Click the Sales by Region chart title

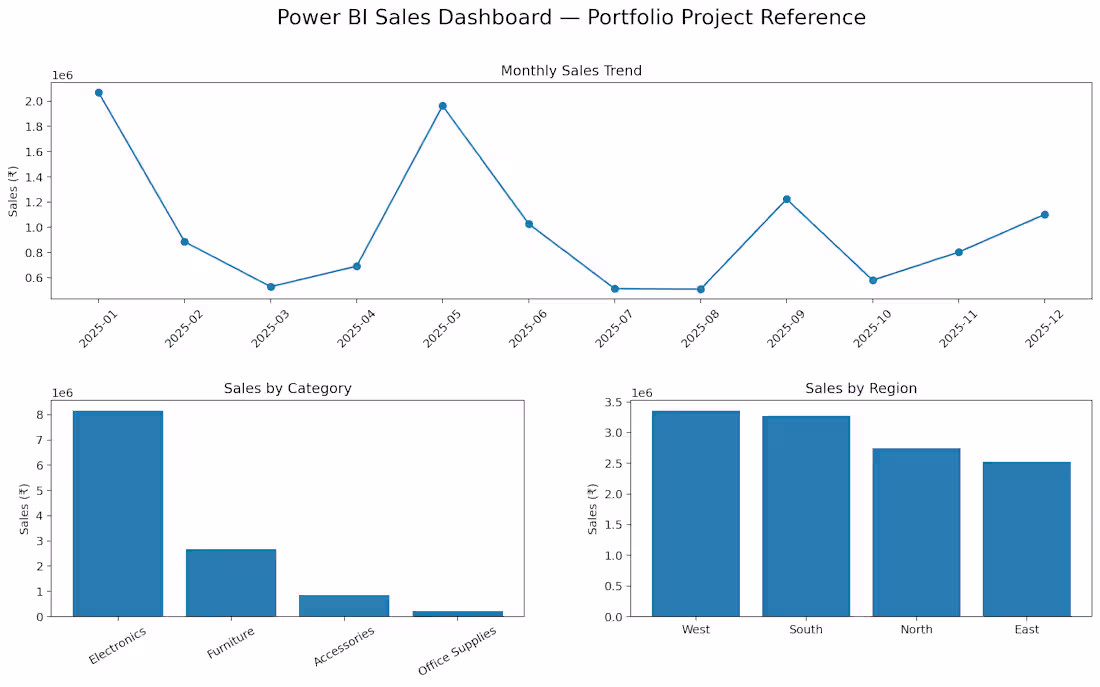(861, 388)
